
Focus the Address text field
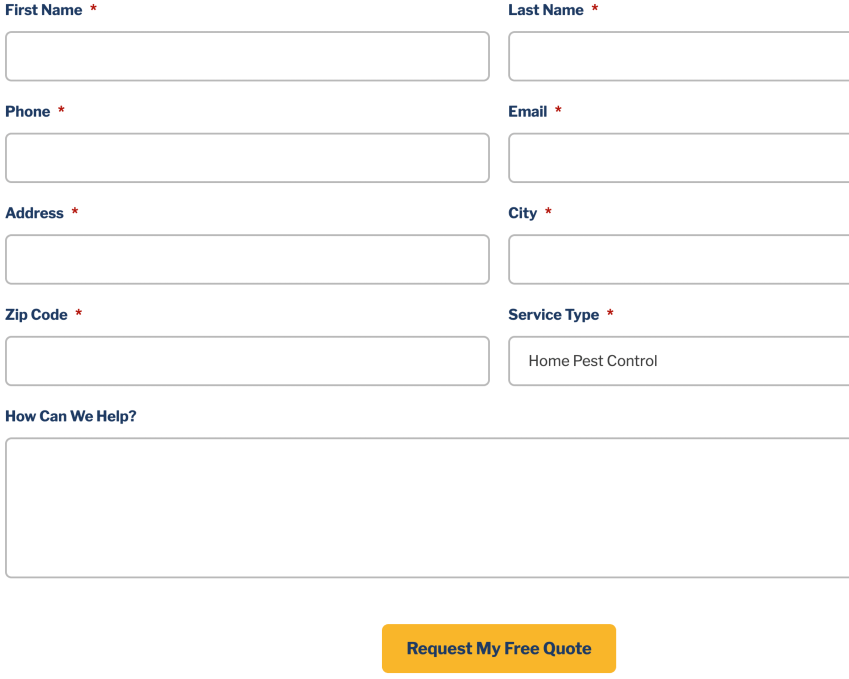[247, 260]
